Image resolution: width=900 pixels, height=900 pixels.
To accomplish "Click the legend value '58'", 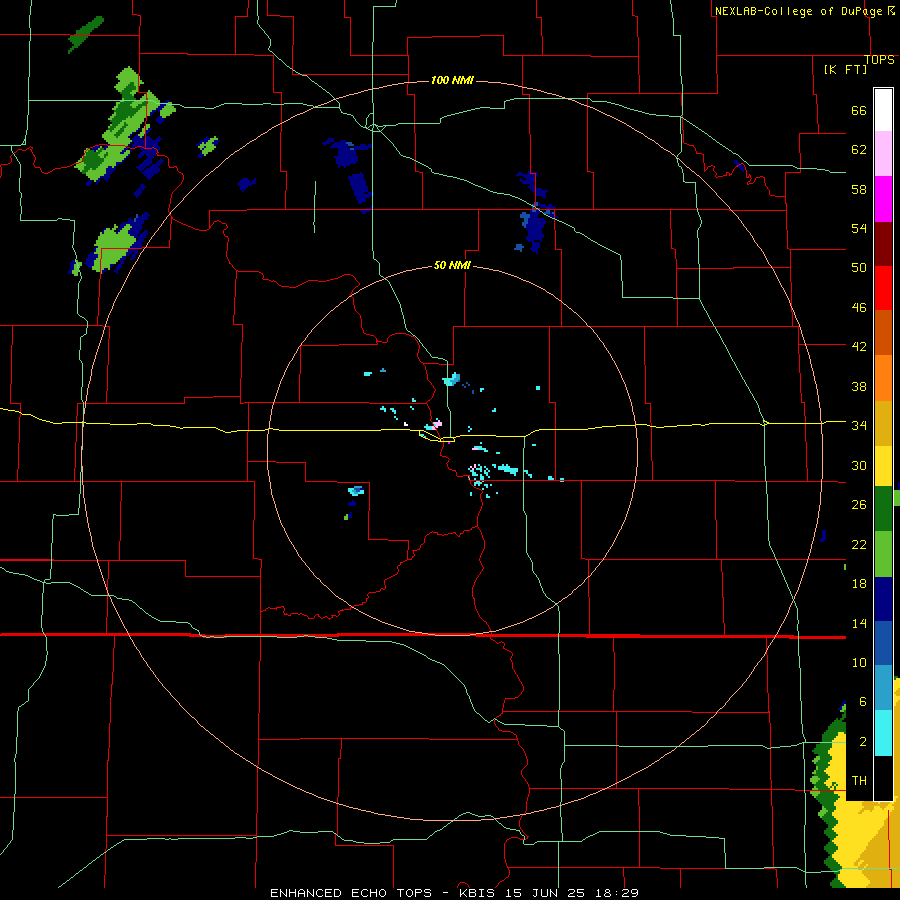I will point(859,189).
